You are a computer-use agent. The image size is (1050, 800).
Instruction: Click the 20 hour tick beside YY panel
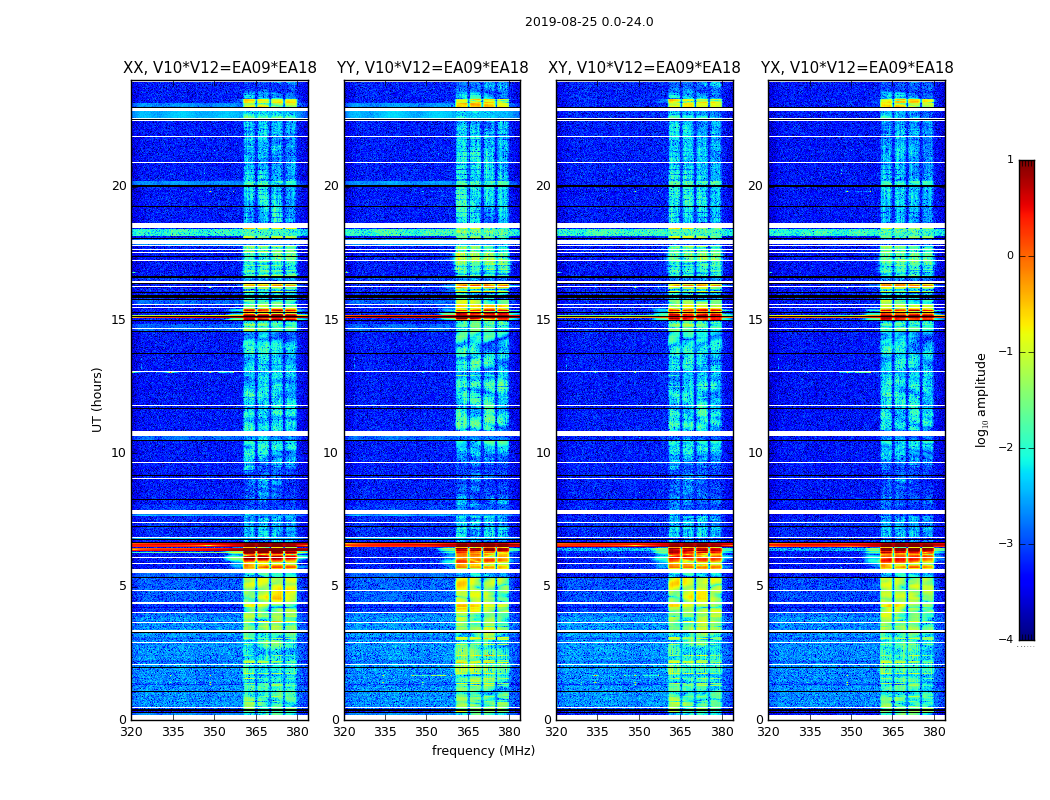click(x=331, y=186)
